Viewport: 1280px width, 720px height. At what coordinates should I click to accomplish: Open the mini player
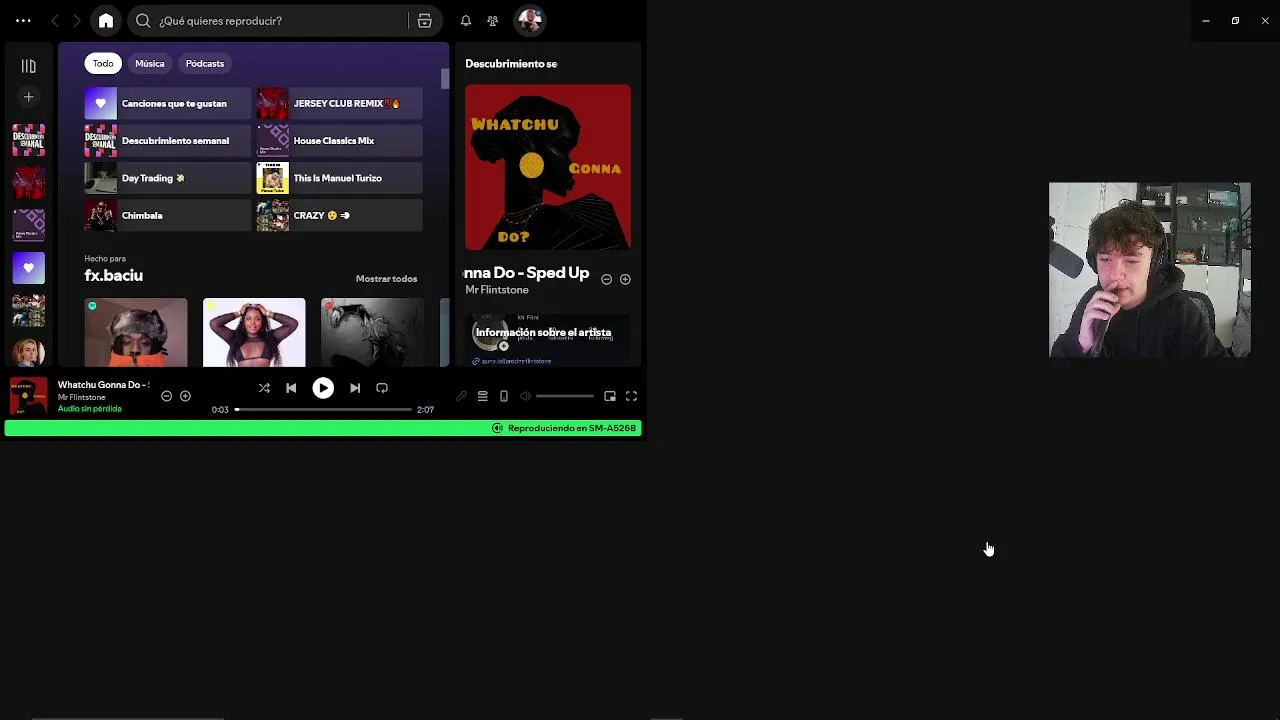tap(610, 397)
